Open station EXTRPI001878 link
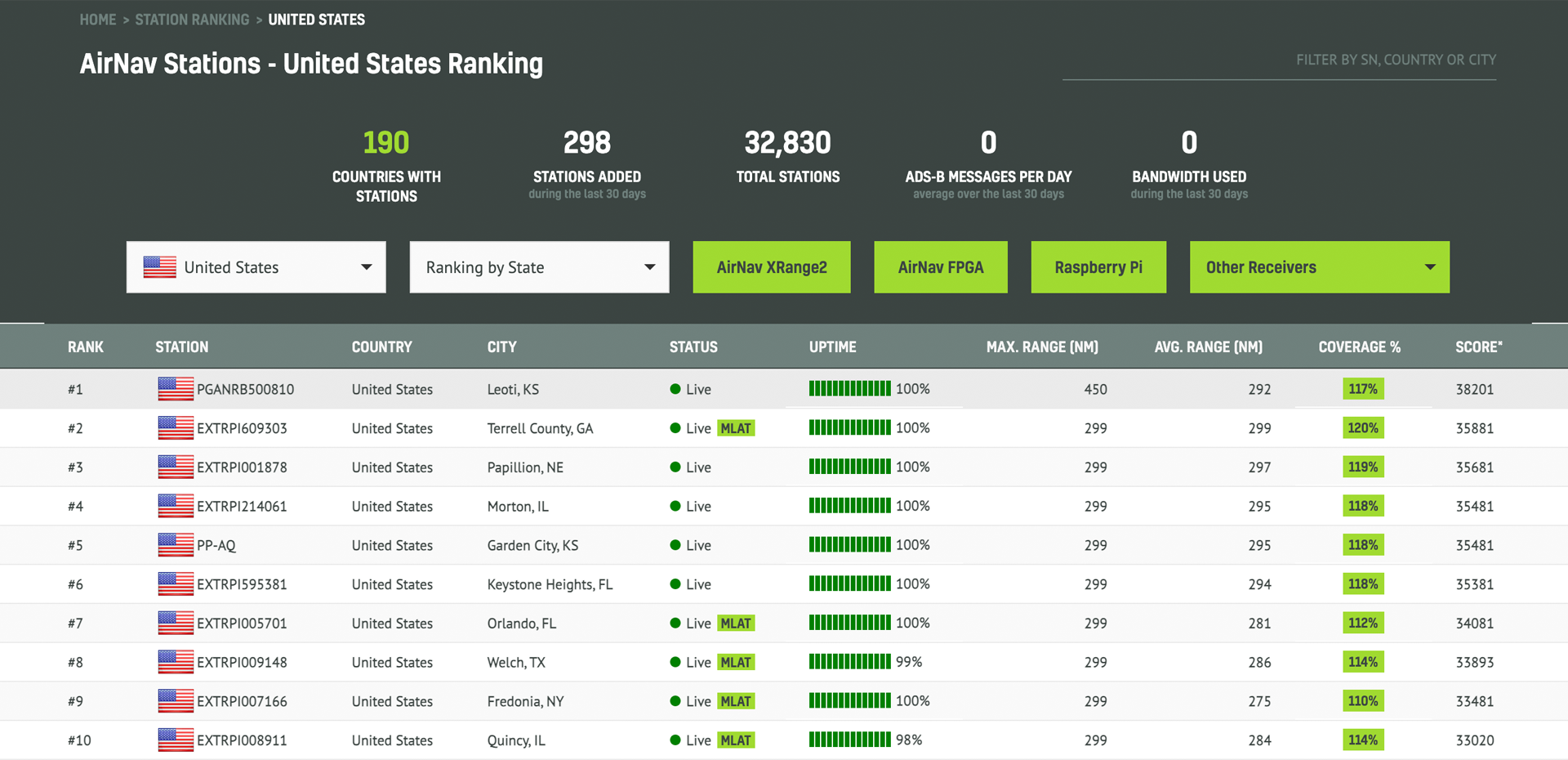Screen dimensions: 1568x760 coord(242,467)
